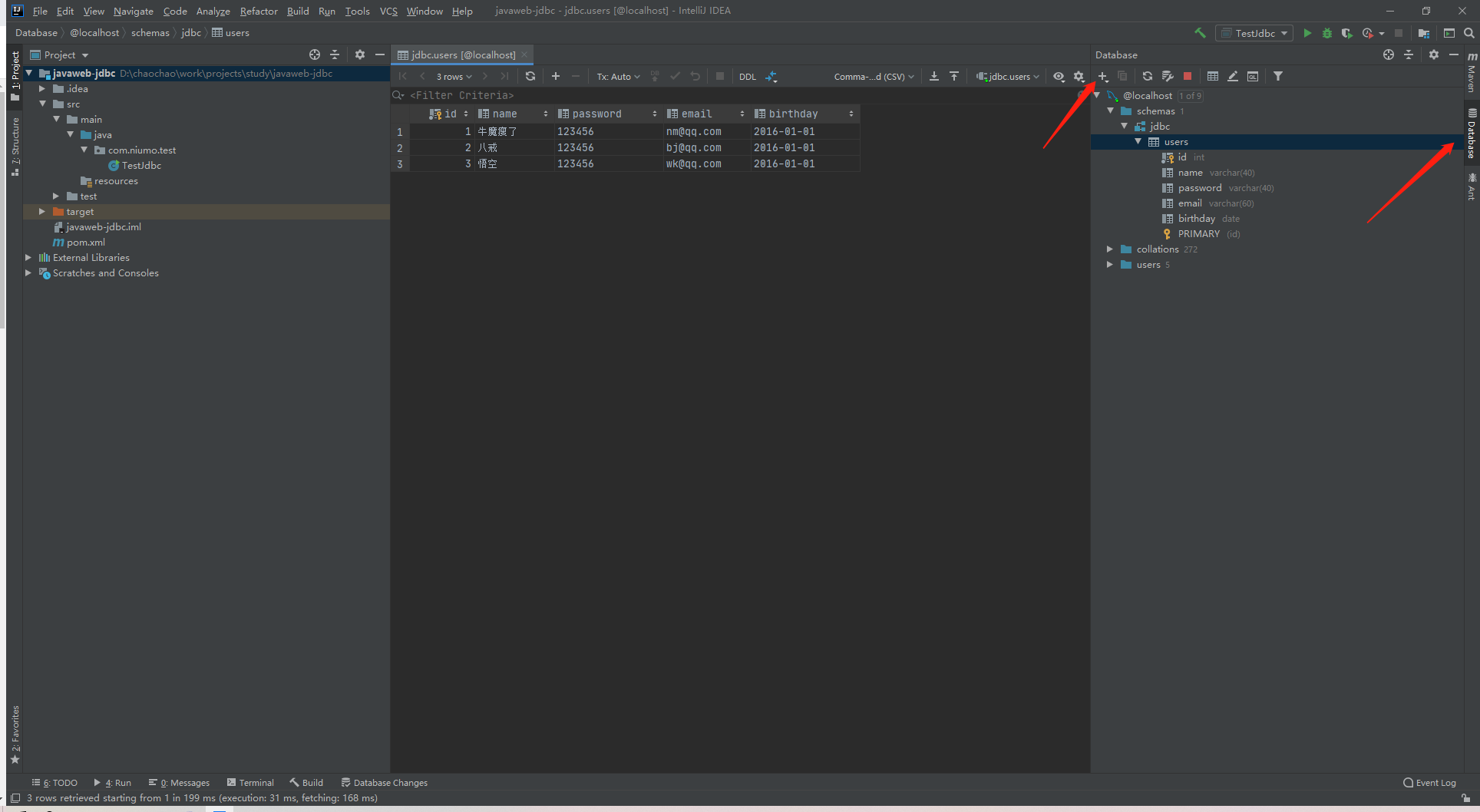Open the Tx: Auto transaction mode dropdown
This screenshot has height=812, width=1480.
[618, 76]
